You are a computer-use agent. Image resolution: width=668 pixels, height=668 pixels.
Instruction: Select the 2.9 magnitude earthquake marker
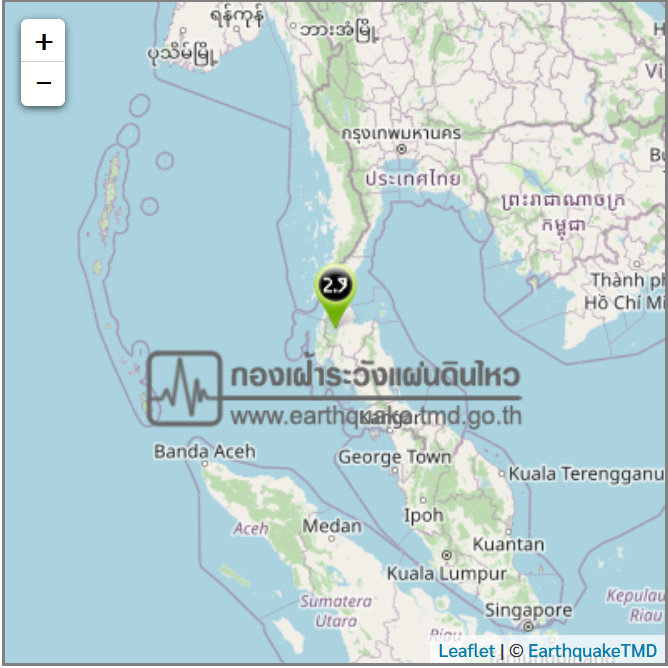(335, 295)
